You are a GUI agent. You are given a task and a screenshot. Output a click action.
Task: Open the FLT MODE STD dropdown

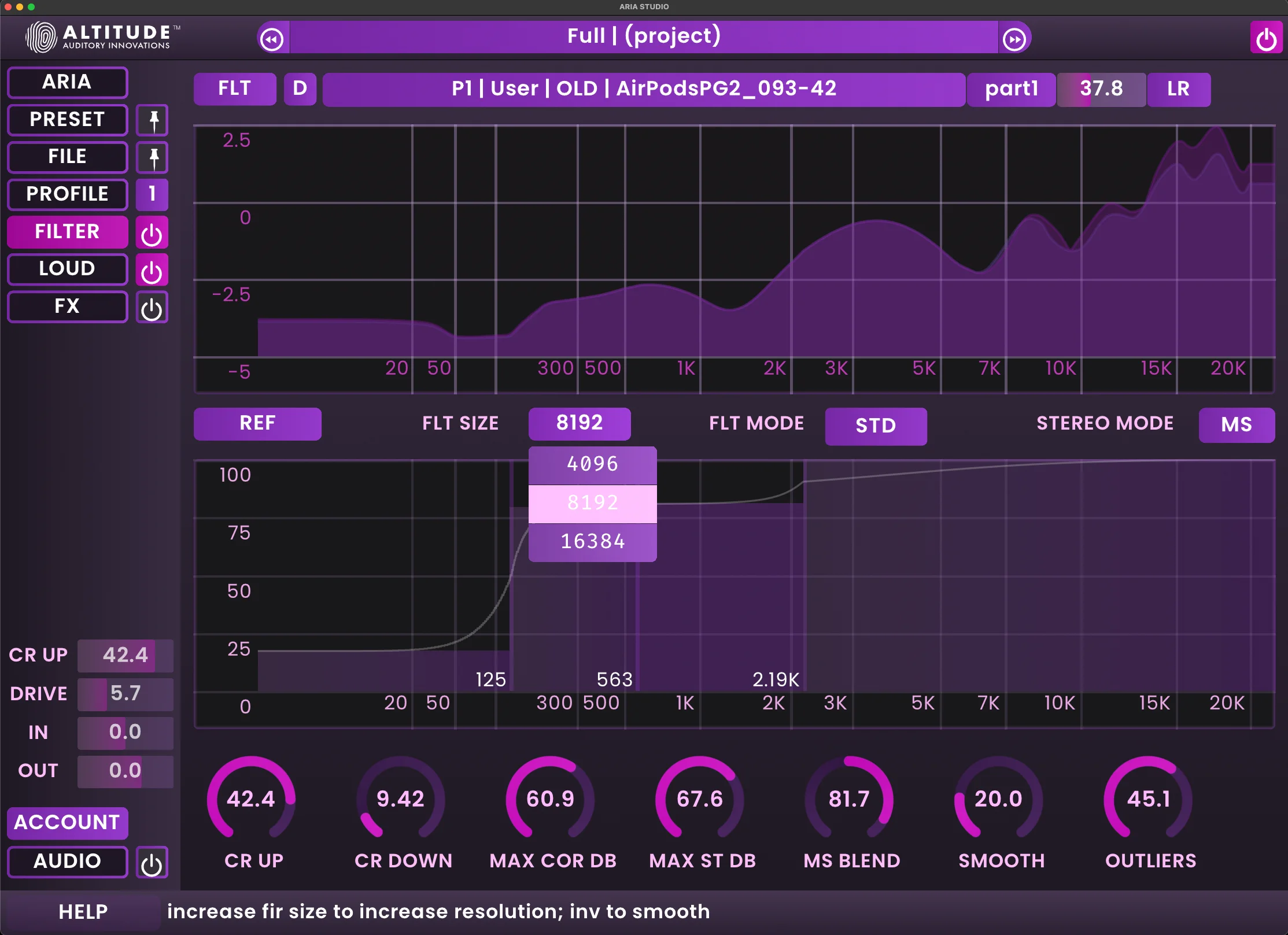875,426
